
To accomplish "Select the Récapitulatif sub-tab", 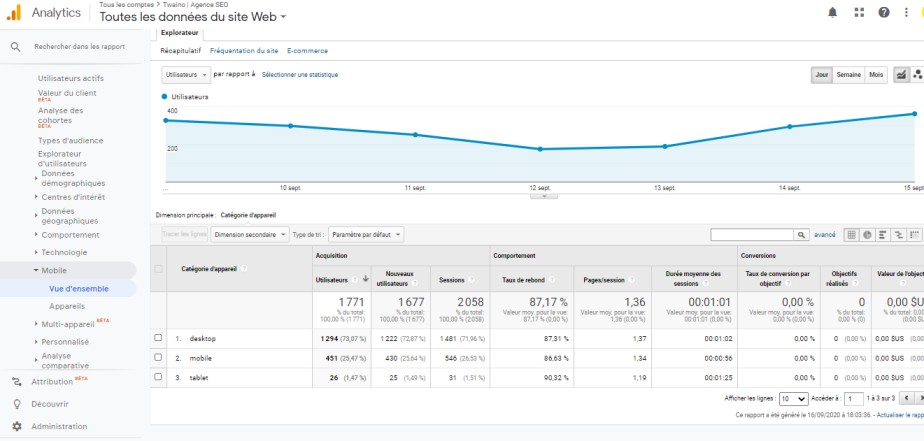I will pyautogui.click(x=181, y=51).
